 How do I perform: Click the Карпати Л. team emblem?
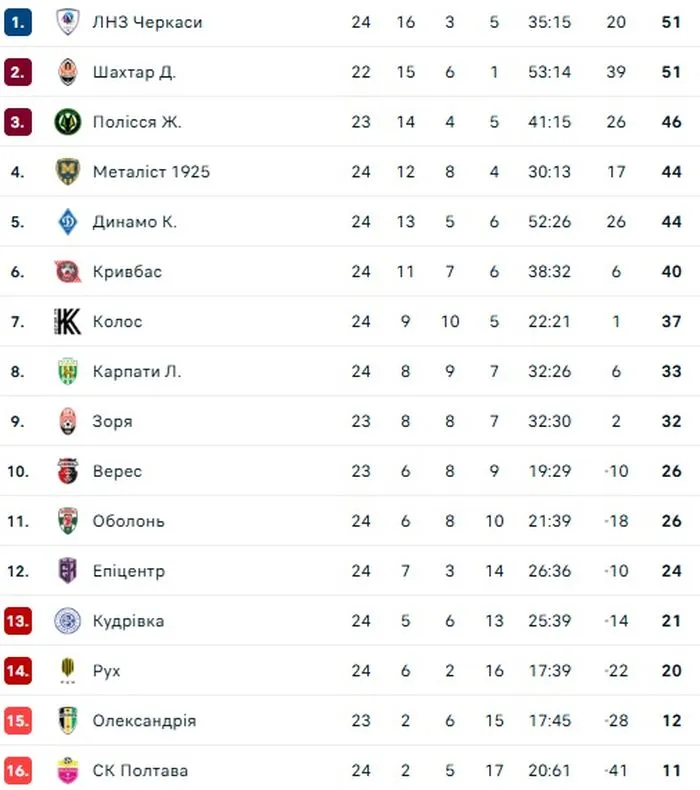67,371
